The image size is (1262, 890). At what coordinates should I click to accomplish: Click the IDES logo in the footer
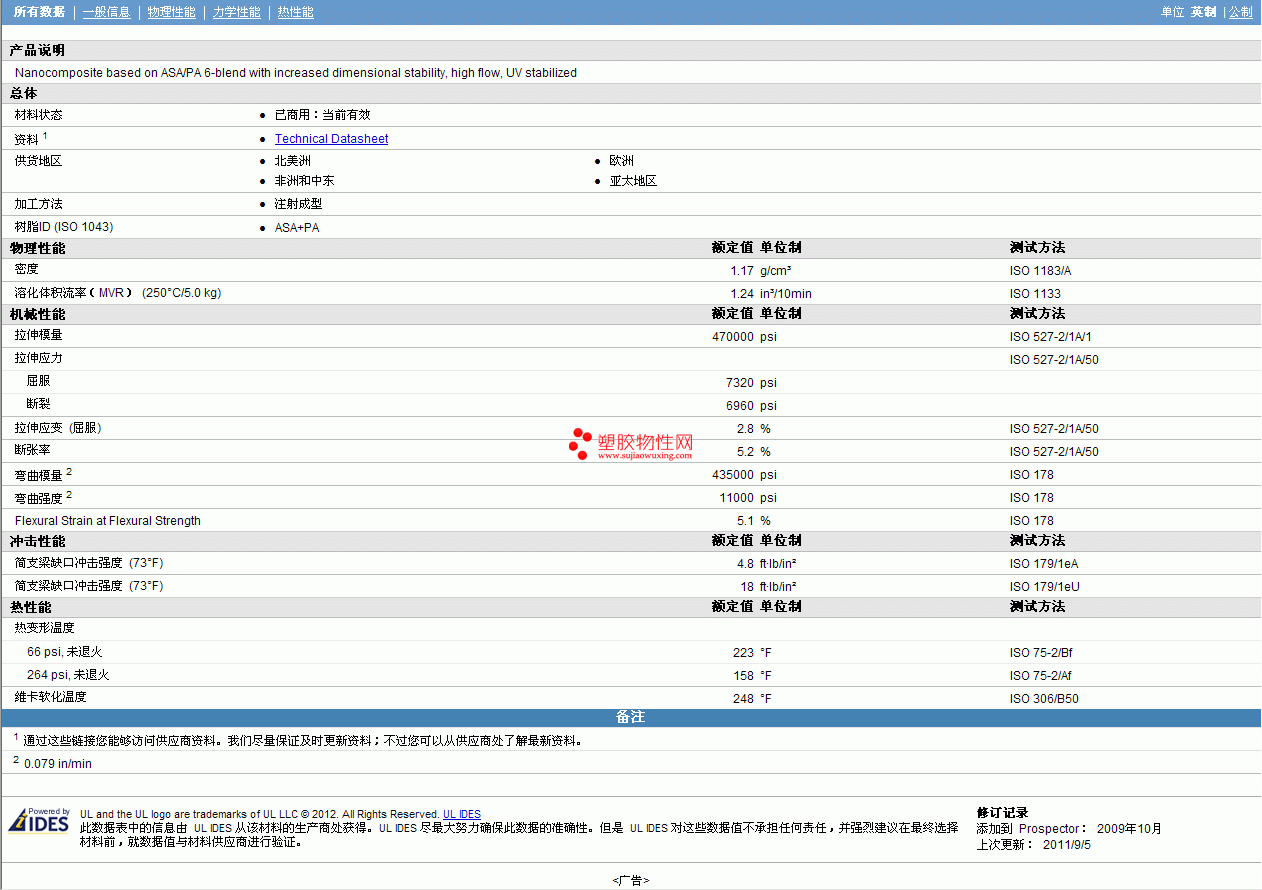[39, 820]
